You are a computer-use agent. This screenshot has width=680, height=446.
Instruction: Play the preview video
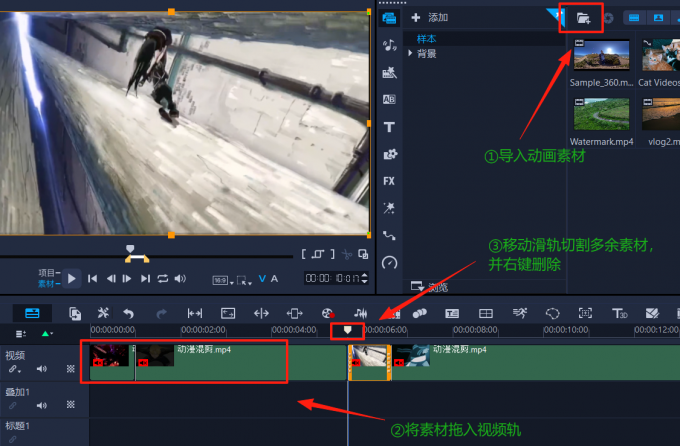(72, 279)
